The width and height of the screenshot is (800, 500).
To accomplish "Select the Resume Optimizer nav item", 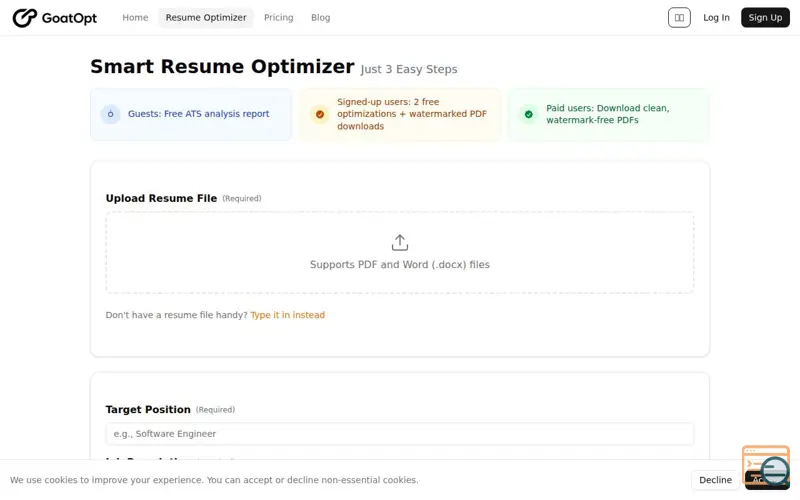I will point(206,17).
